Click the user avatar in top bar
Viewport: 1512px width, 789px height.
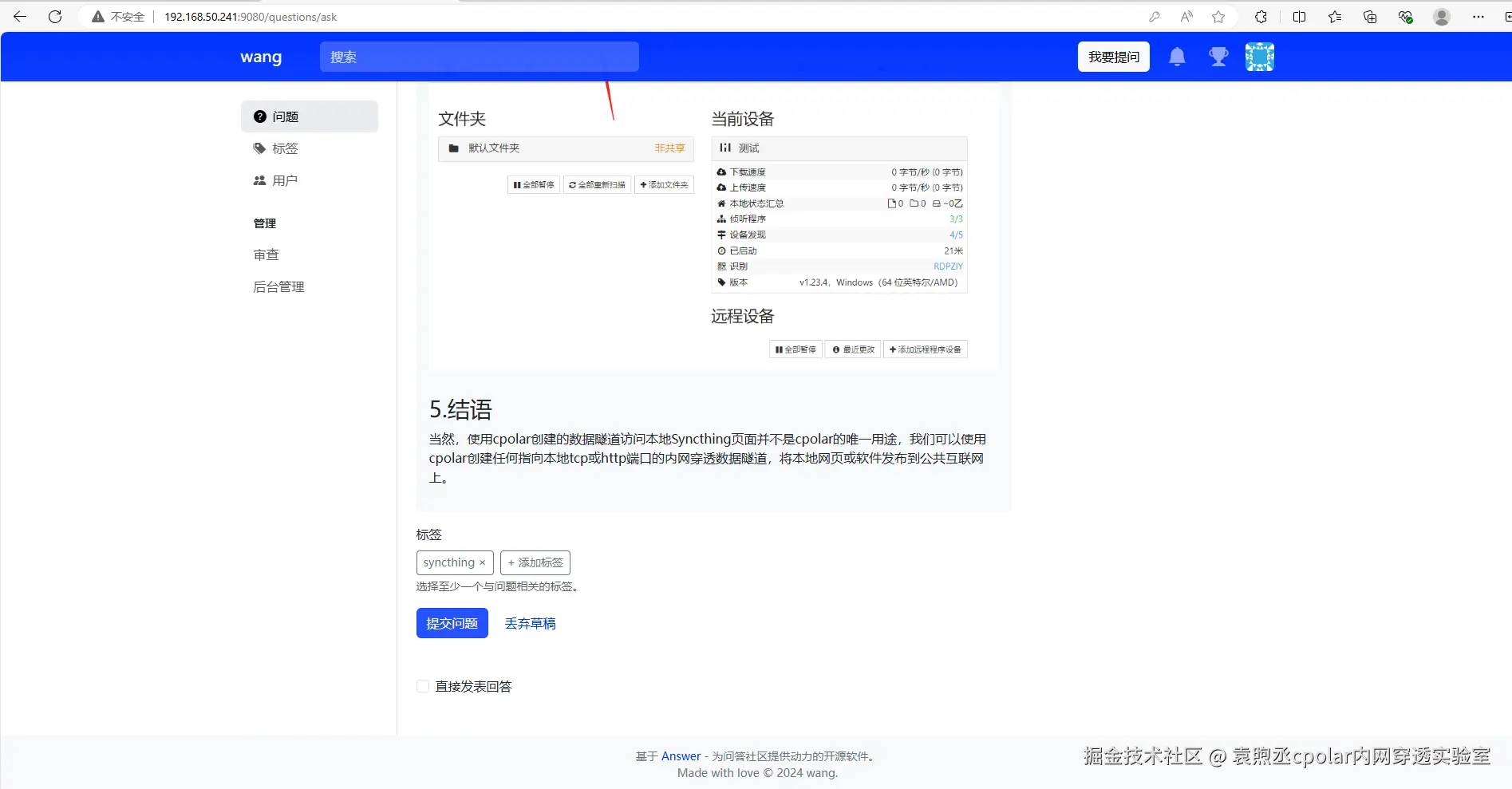[x=1259, y=56]
